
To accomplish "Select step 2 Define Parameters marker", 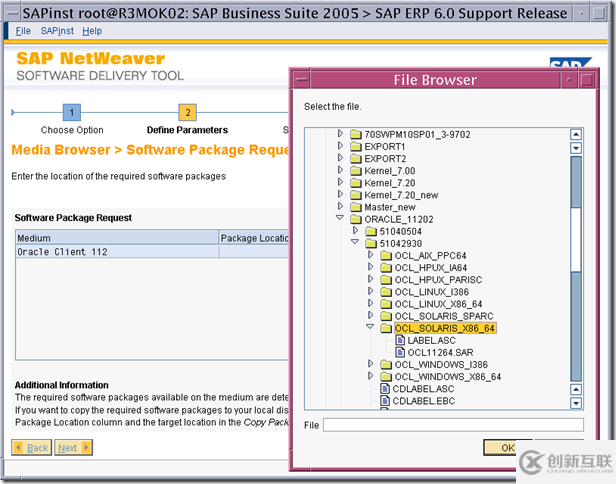I will (x=187, y=113).
